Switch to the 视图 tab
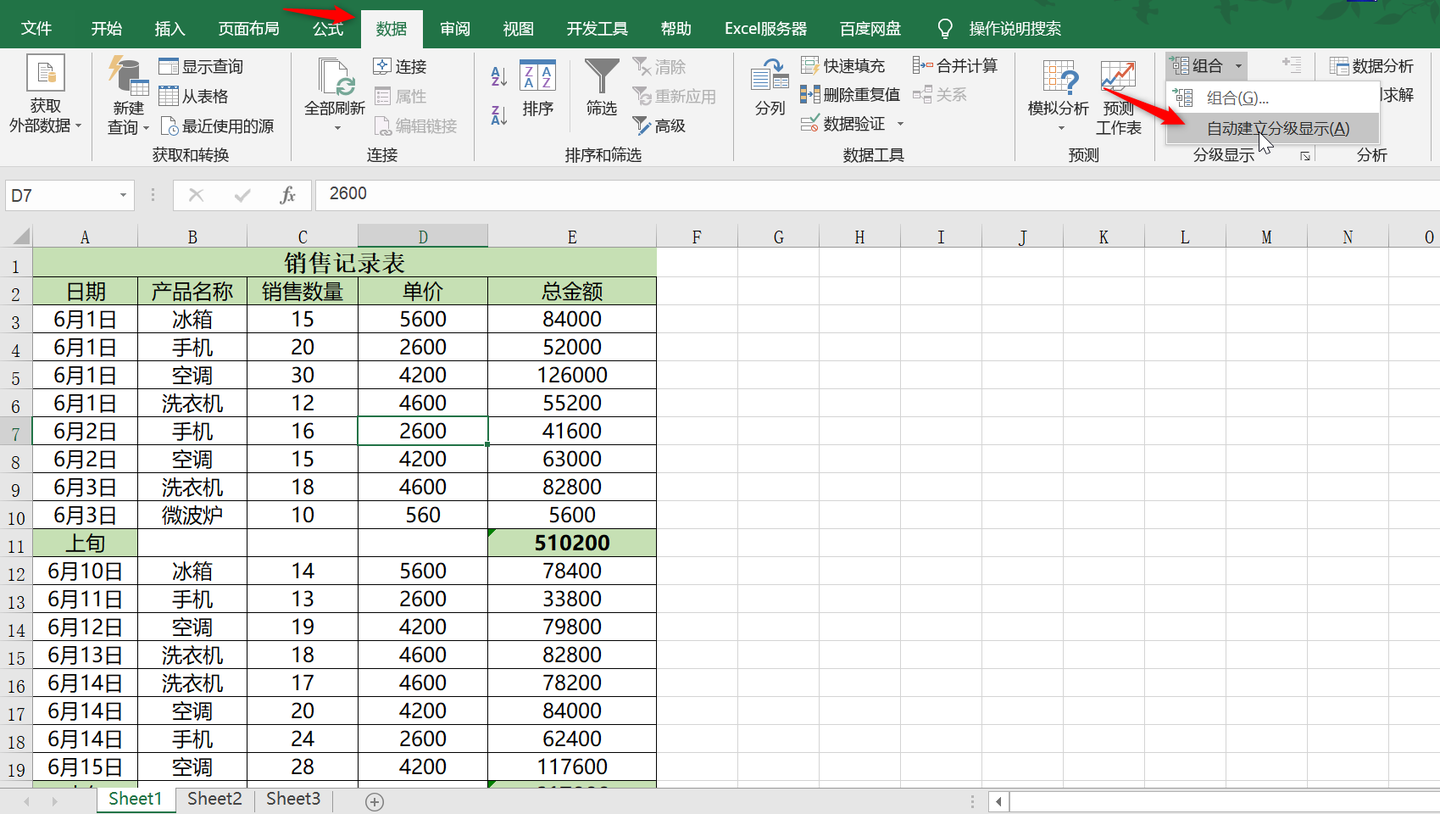 [x=518, y=29]
